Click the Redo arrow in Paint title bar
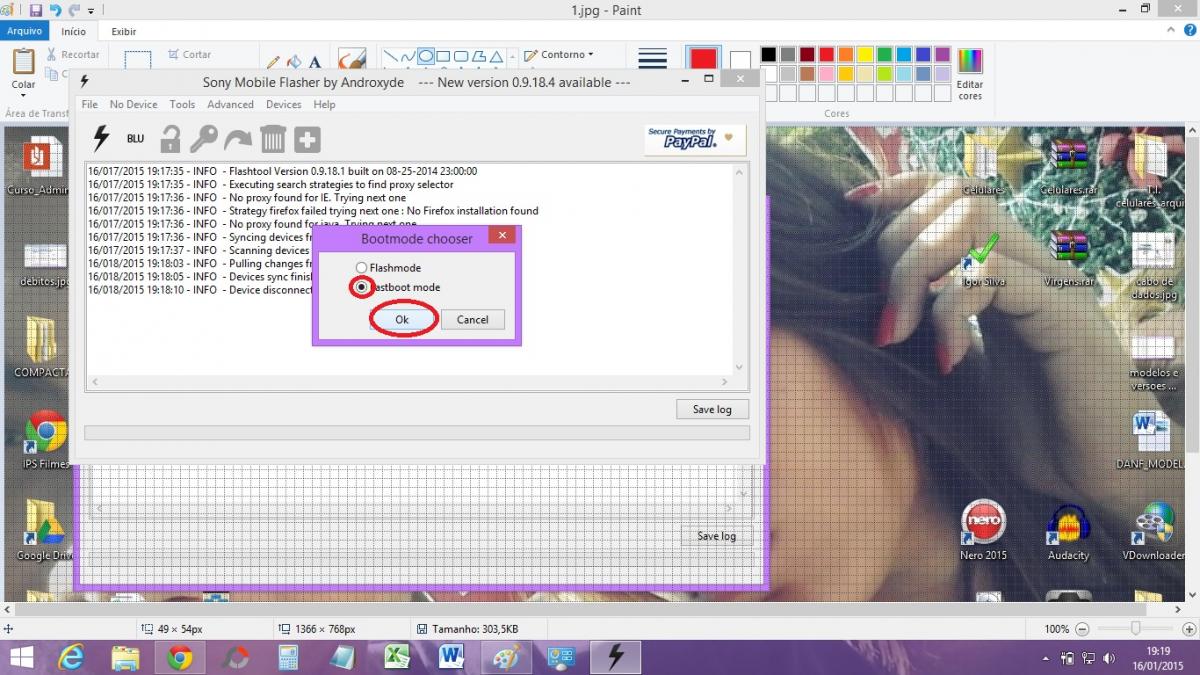Image resolution: width=1200 pixels, height=675 pixels. 75,10
